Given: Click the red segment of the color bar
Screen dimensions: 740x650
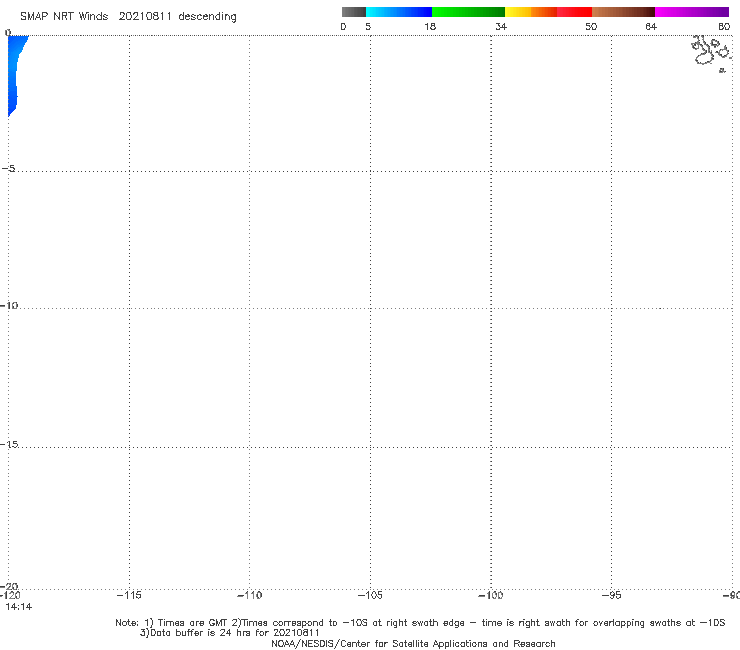Looking at the screenshot, I should point(574,12).
